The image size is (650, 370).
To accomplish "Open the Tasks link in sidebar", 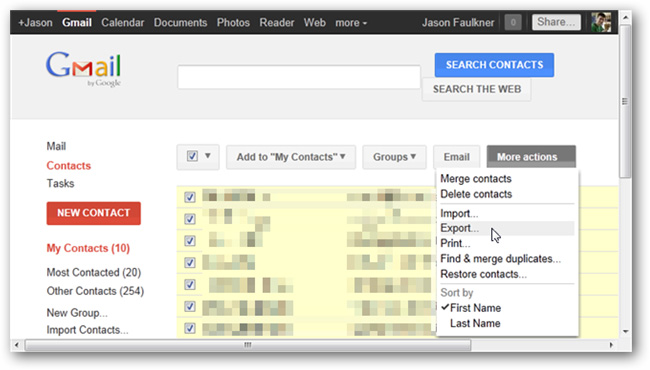I will coord(60,183).
